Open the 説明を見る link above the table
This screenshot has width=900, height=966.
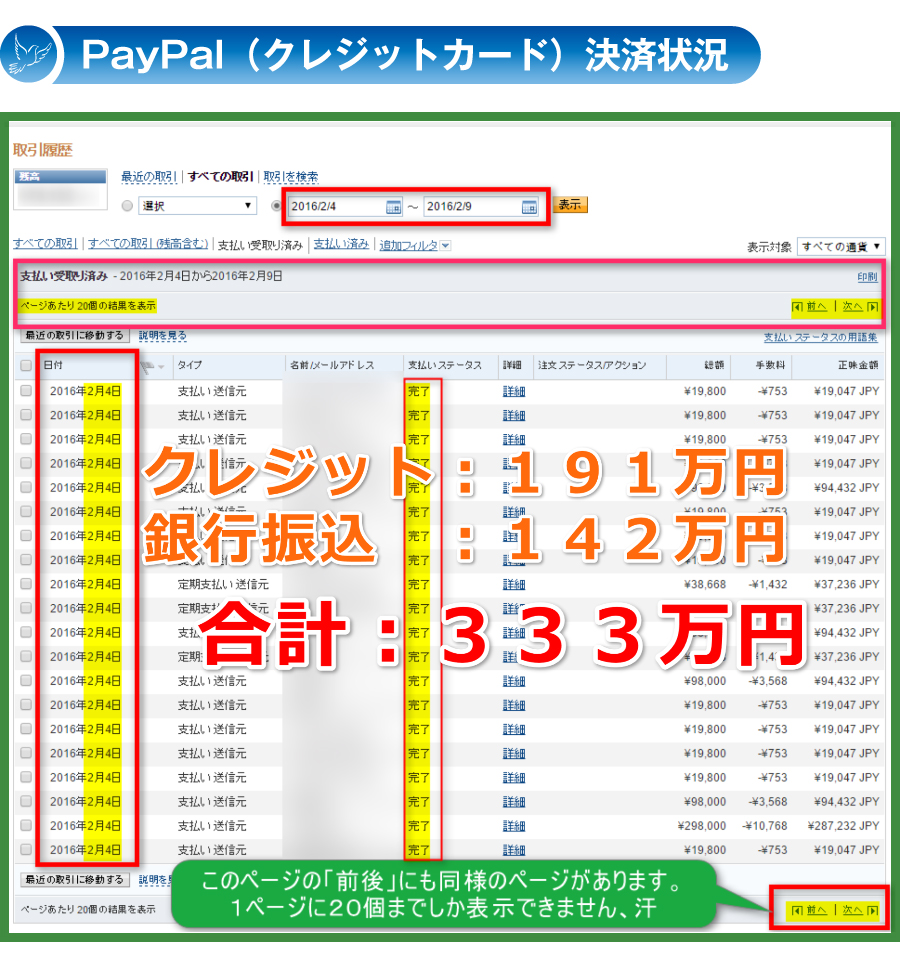coord(163,336)
